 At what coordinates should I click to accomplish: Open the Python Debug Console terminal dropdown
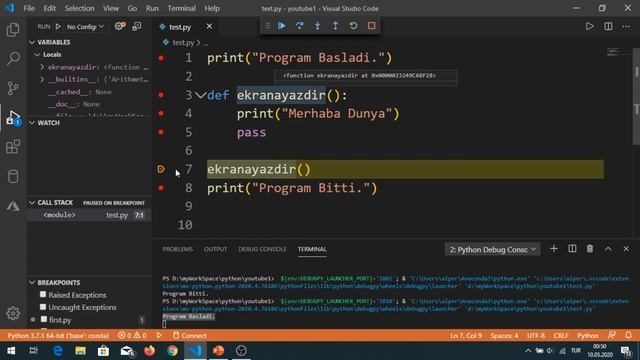pyautogui.click(x=493, y=249)
